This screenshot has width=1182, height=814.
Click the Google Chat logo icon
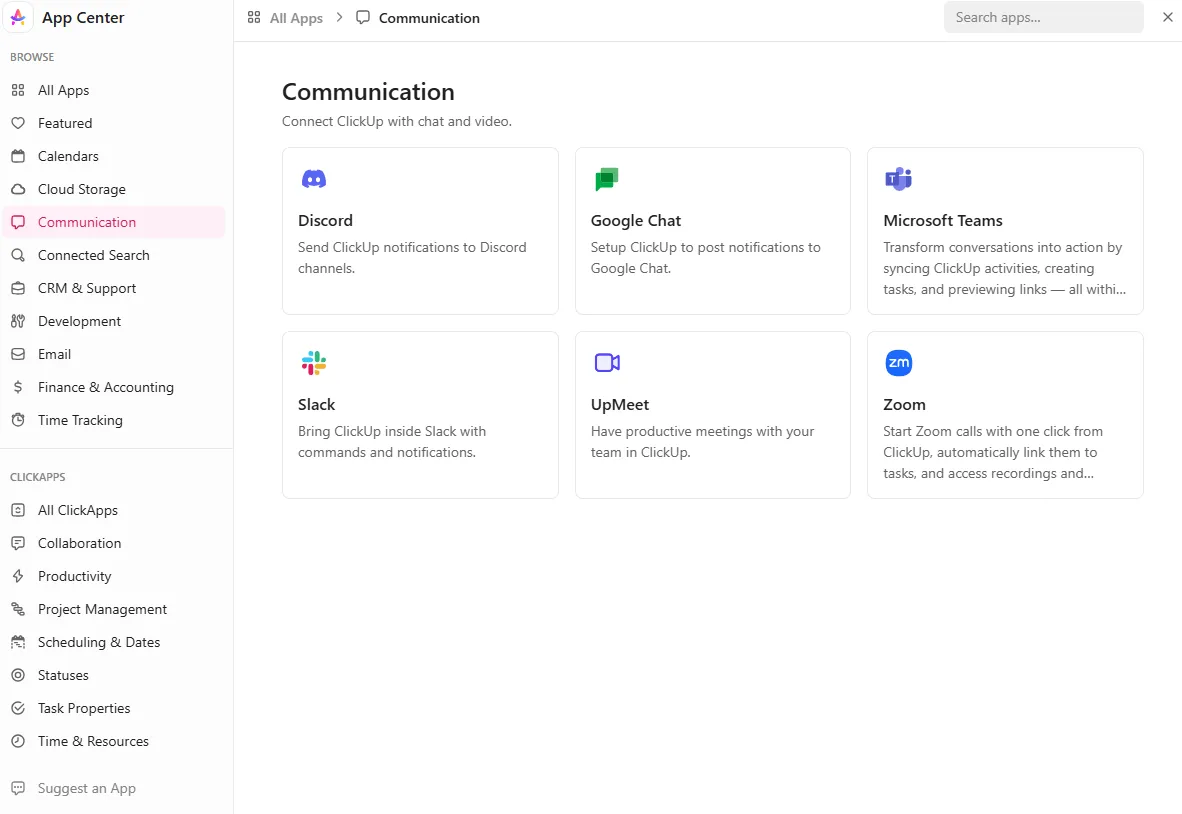606,179
